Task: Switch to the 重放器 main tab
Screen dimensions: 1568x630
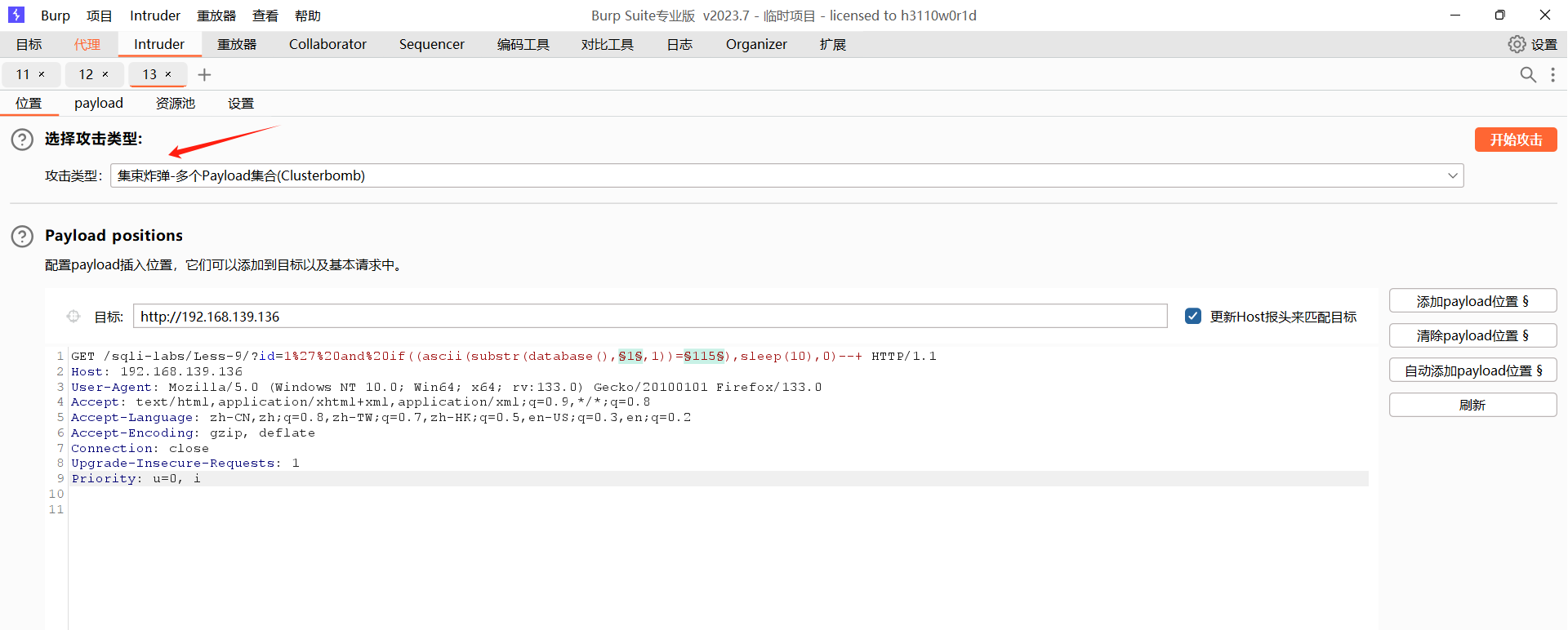Action: (x=237, y=44)
